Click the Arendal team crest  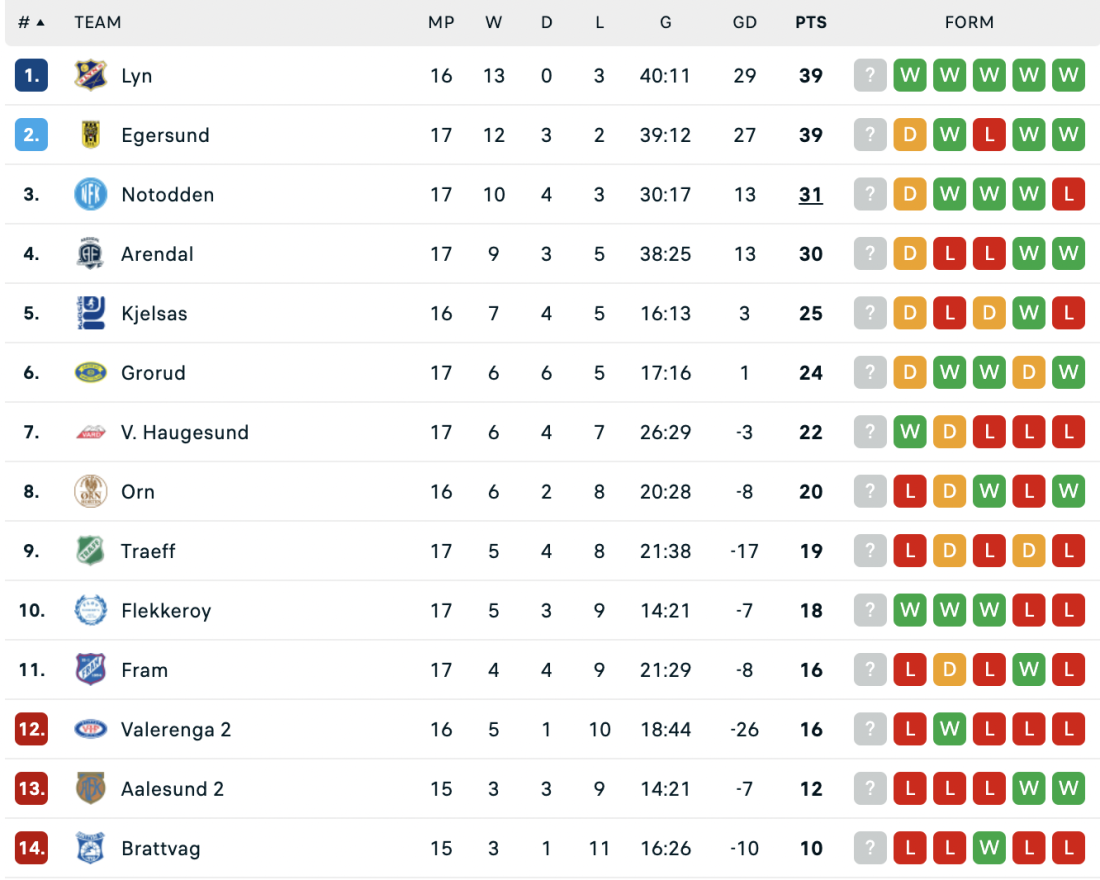point(91,254)
